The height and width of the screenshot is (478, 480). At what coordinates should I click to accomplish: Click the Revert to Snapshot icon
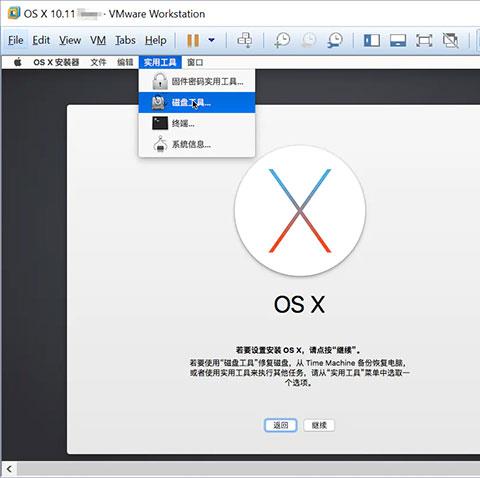click(309, 40)
